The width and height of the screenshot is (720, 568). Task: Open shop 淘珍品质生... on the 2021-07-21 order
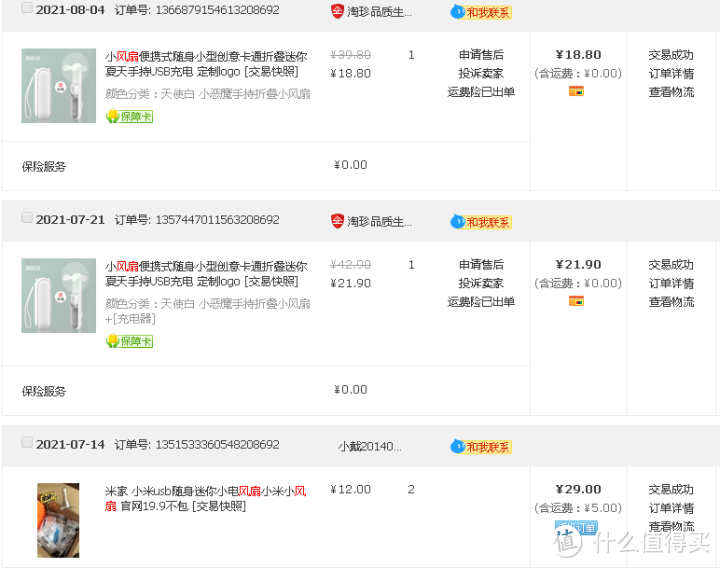point(379,222)
